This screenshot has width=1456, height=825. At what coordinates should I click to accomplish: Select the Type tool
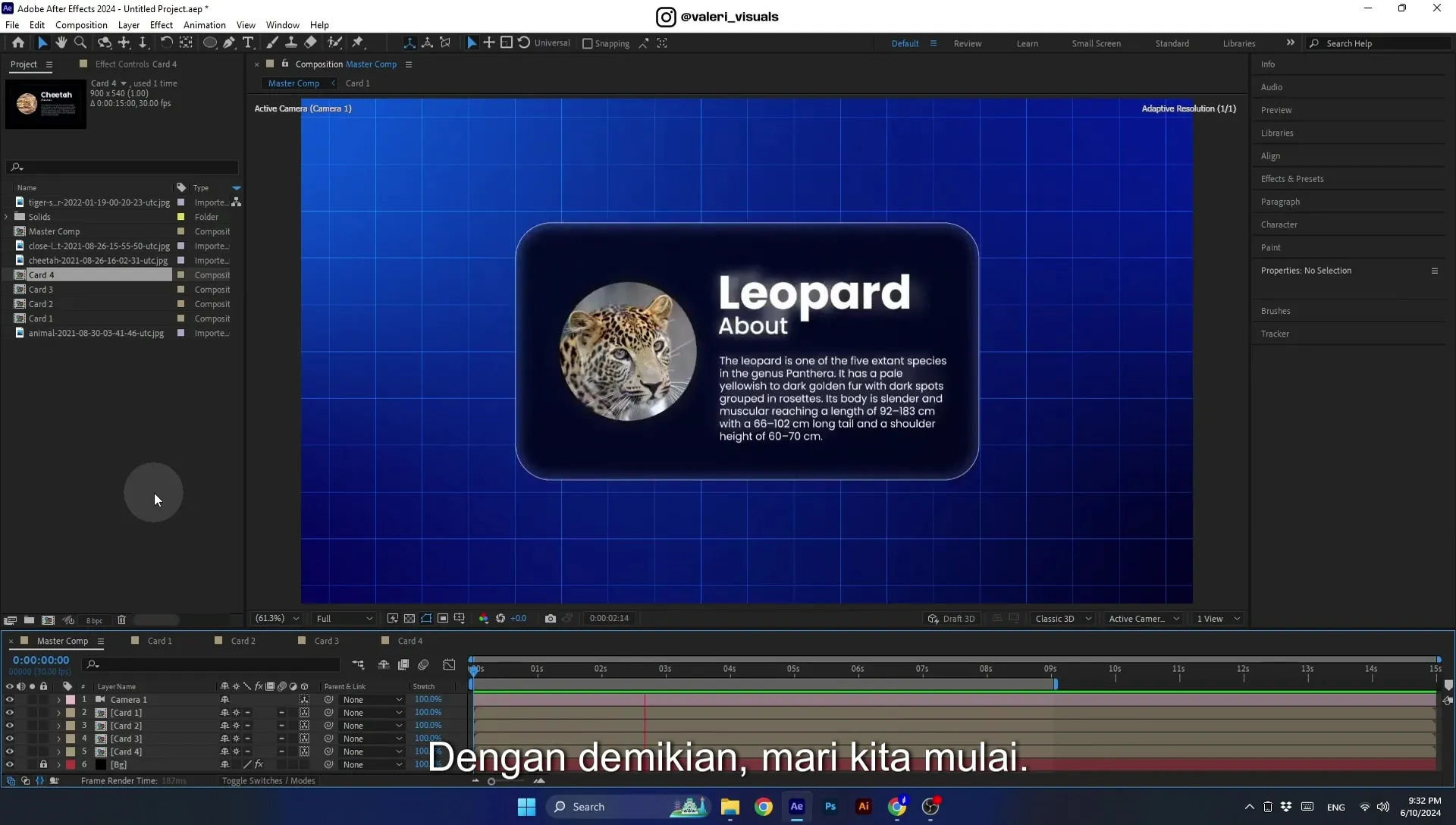(x=248, y=43)
